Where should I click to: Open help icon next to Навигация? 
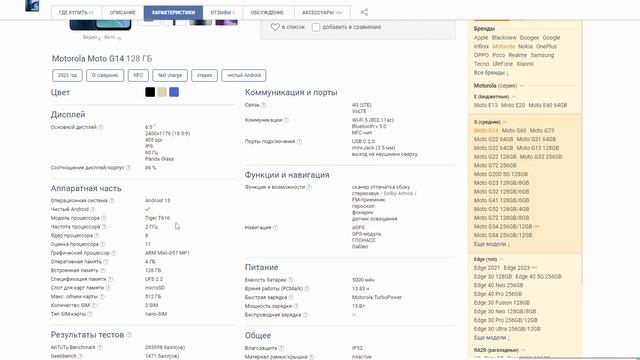[x=275, y=228]
